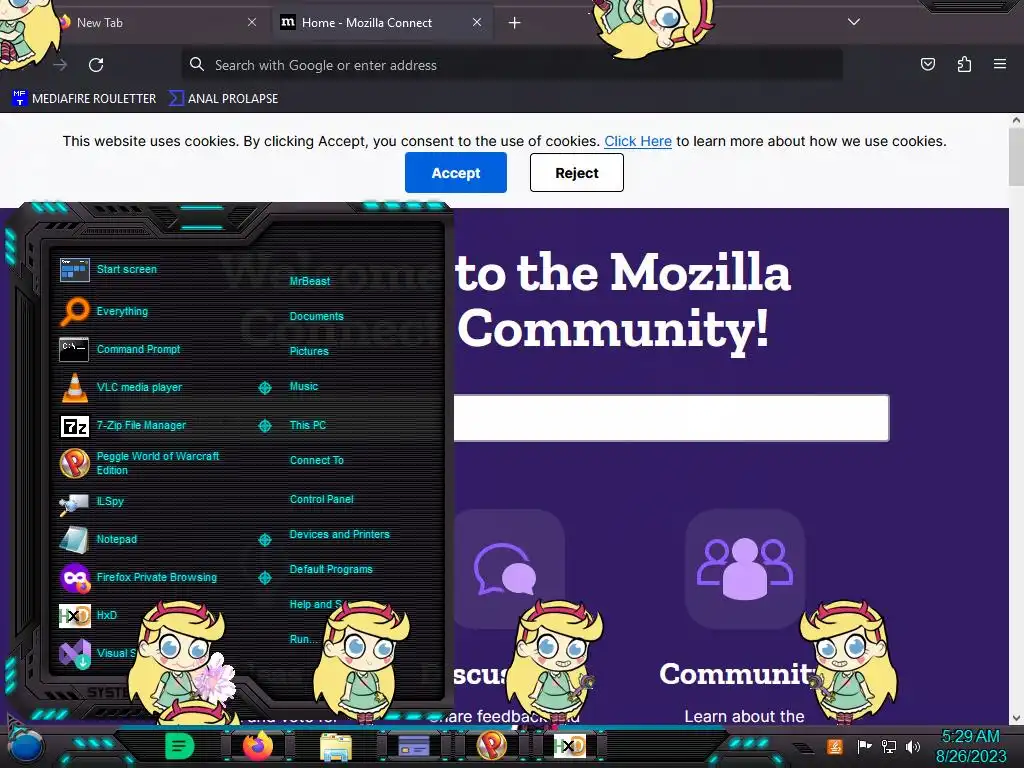Launch HxD hex editor in start menu
Screen dimensions: 1024x768
[88, 615]
